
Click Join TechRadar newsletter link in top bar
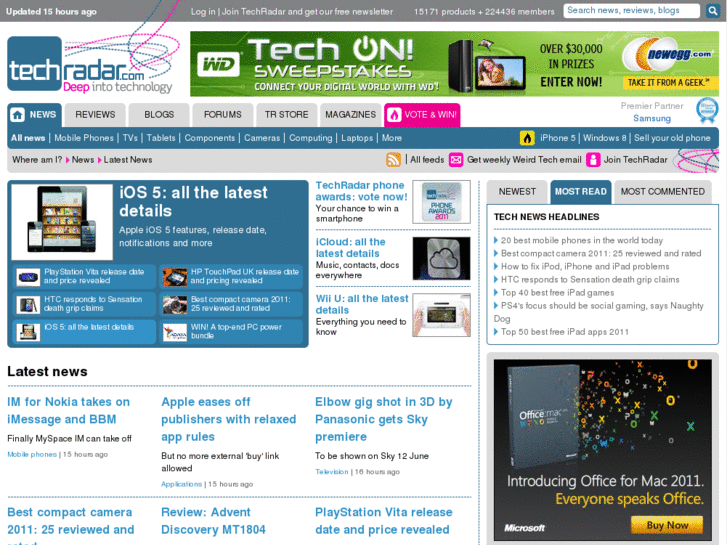point(307,12)
